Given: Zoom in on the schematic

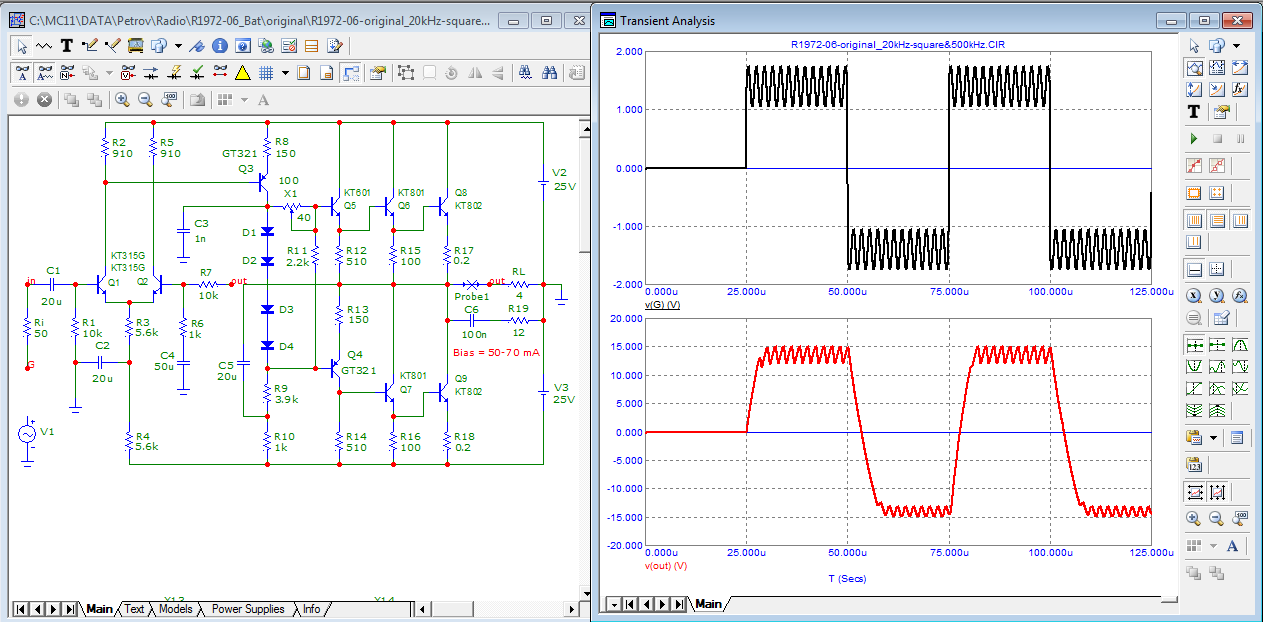Looking at the screenshot, I should [122, 99].
